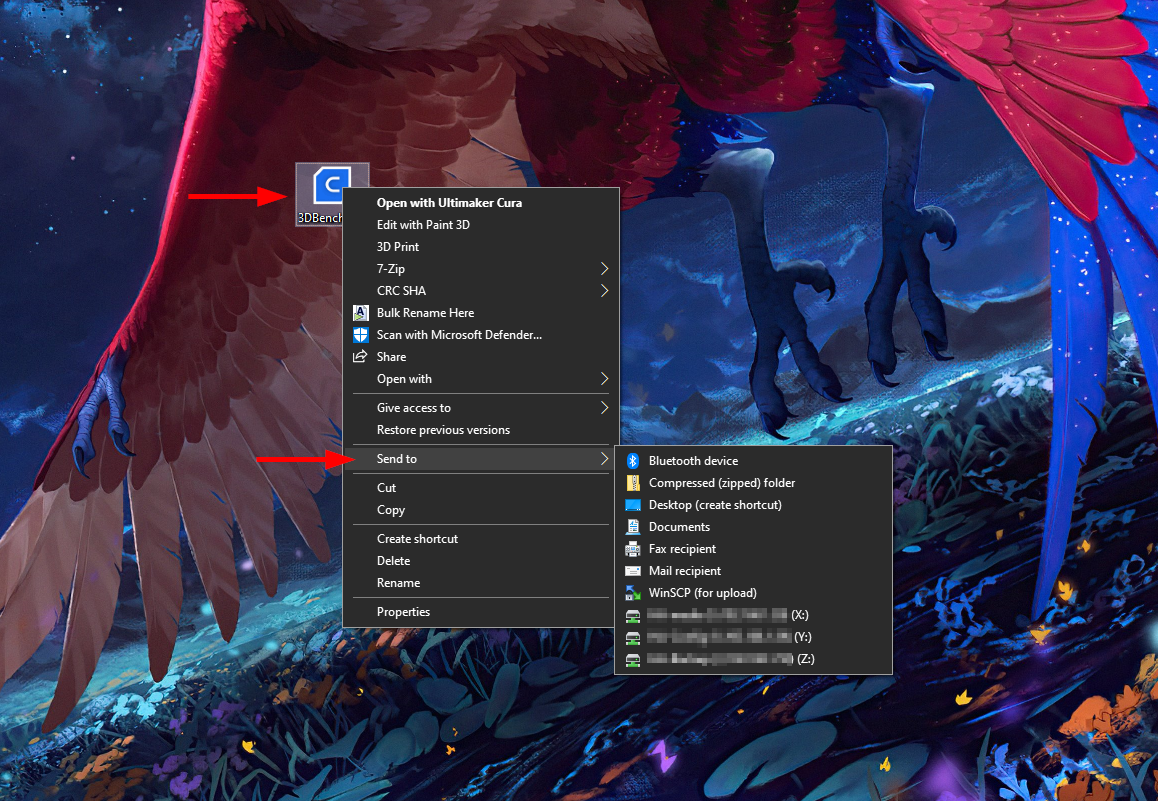Choose Bulk Rename Here

click(x=481, y=313)
